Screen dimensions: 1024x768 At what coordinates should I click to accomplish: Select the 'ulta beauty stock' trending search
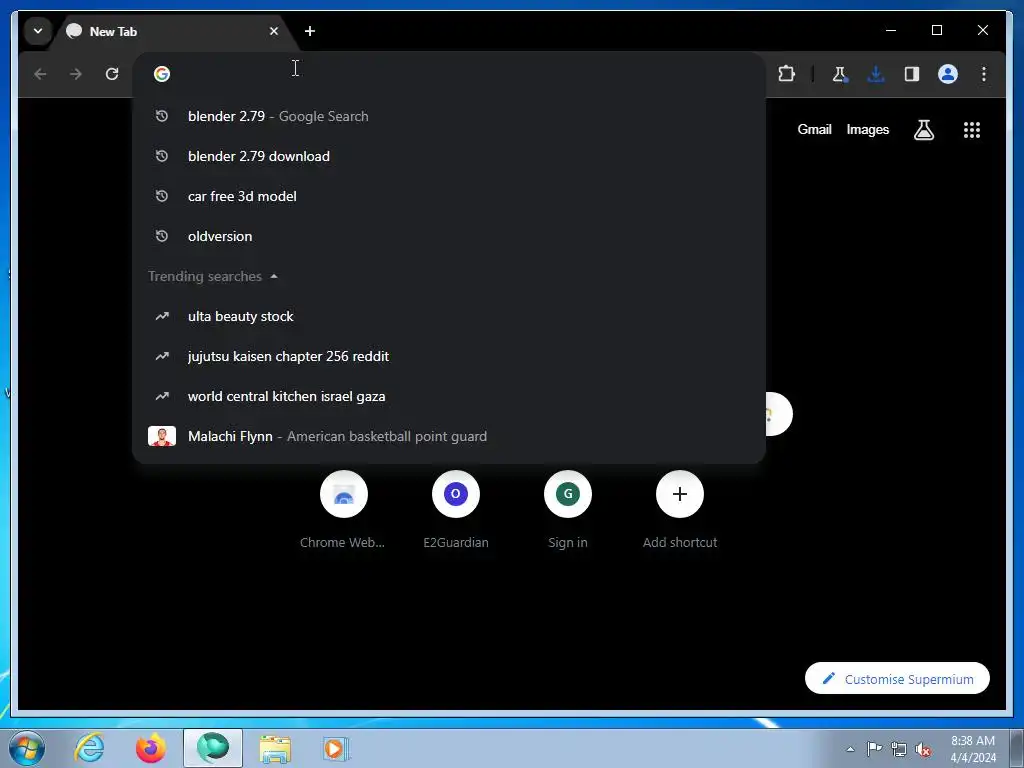point(449,316)
